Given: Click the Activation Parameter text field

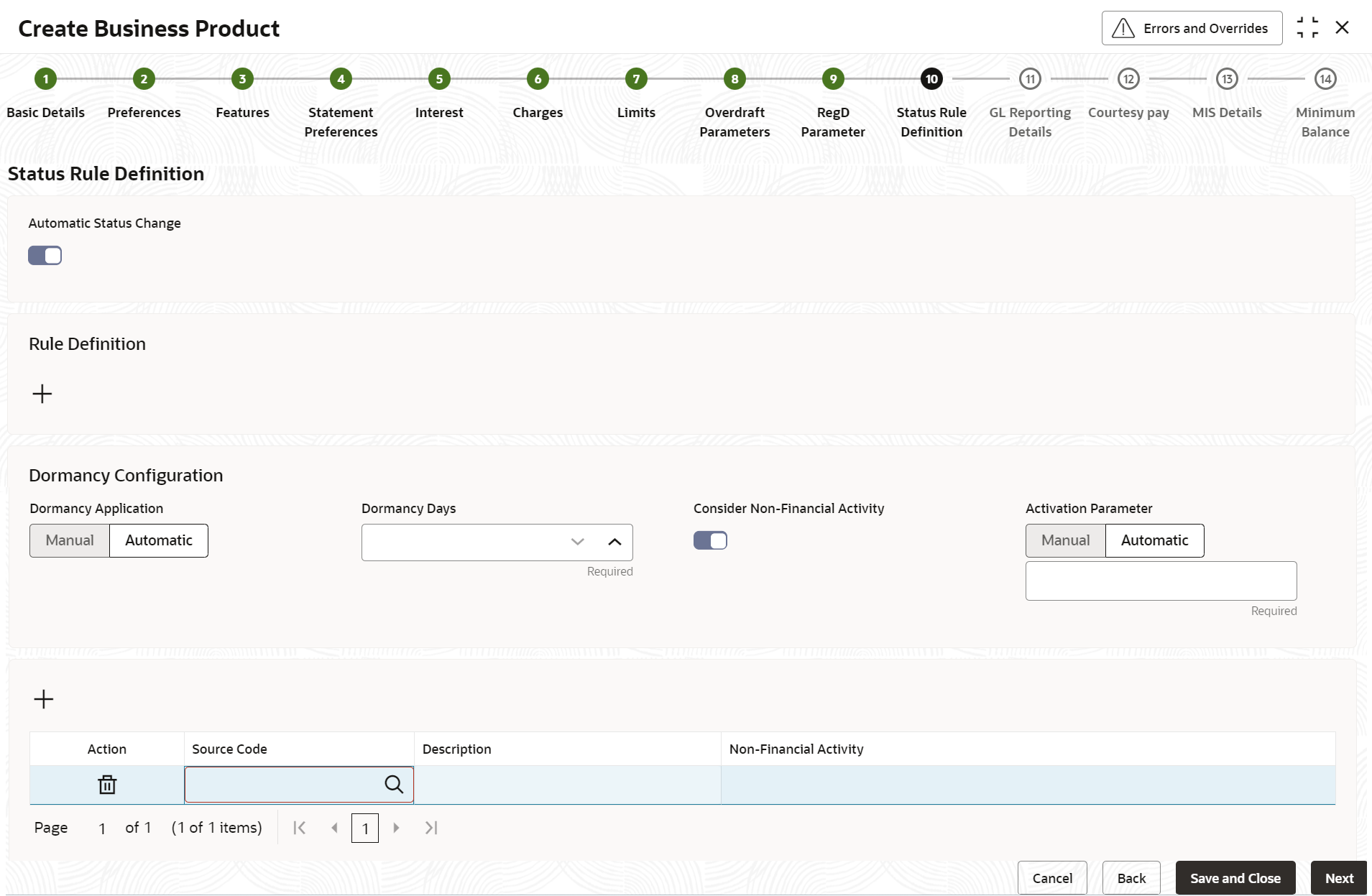Looking at the screenshot, I should pos(1161,581).
